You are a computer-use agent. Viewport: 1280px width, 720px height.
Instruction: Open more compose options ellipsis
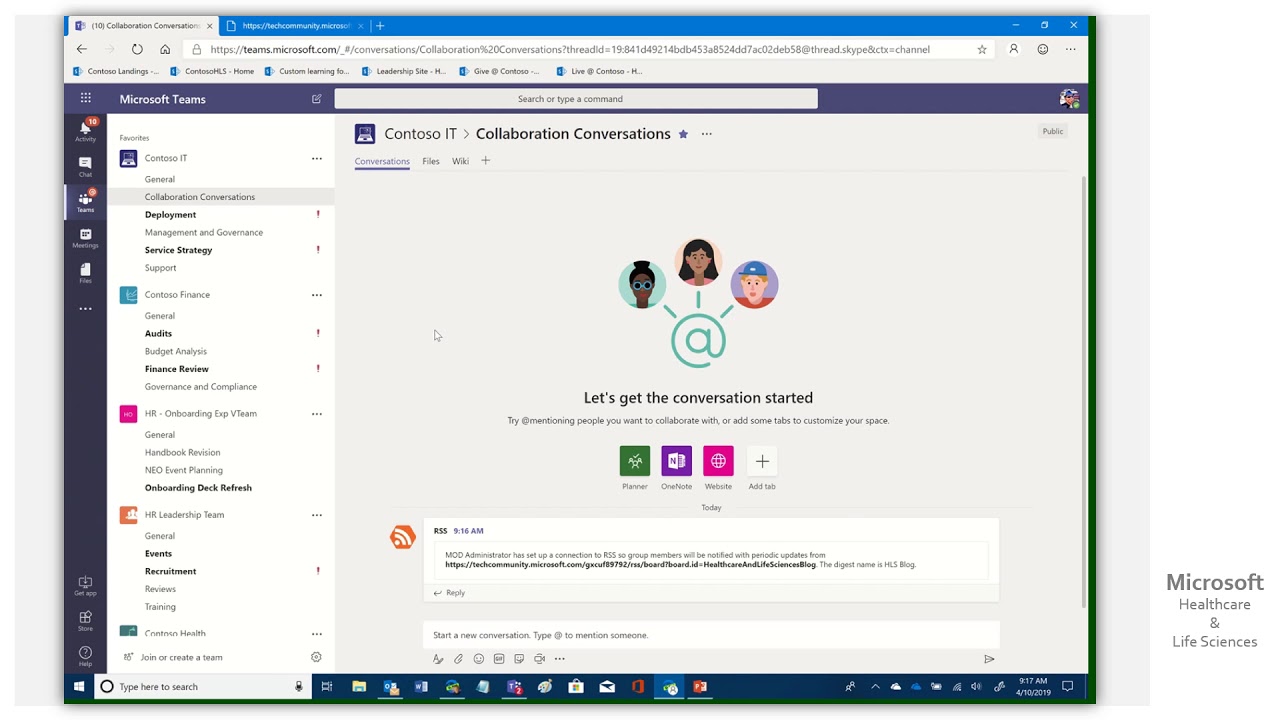[x=559, y=659]
